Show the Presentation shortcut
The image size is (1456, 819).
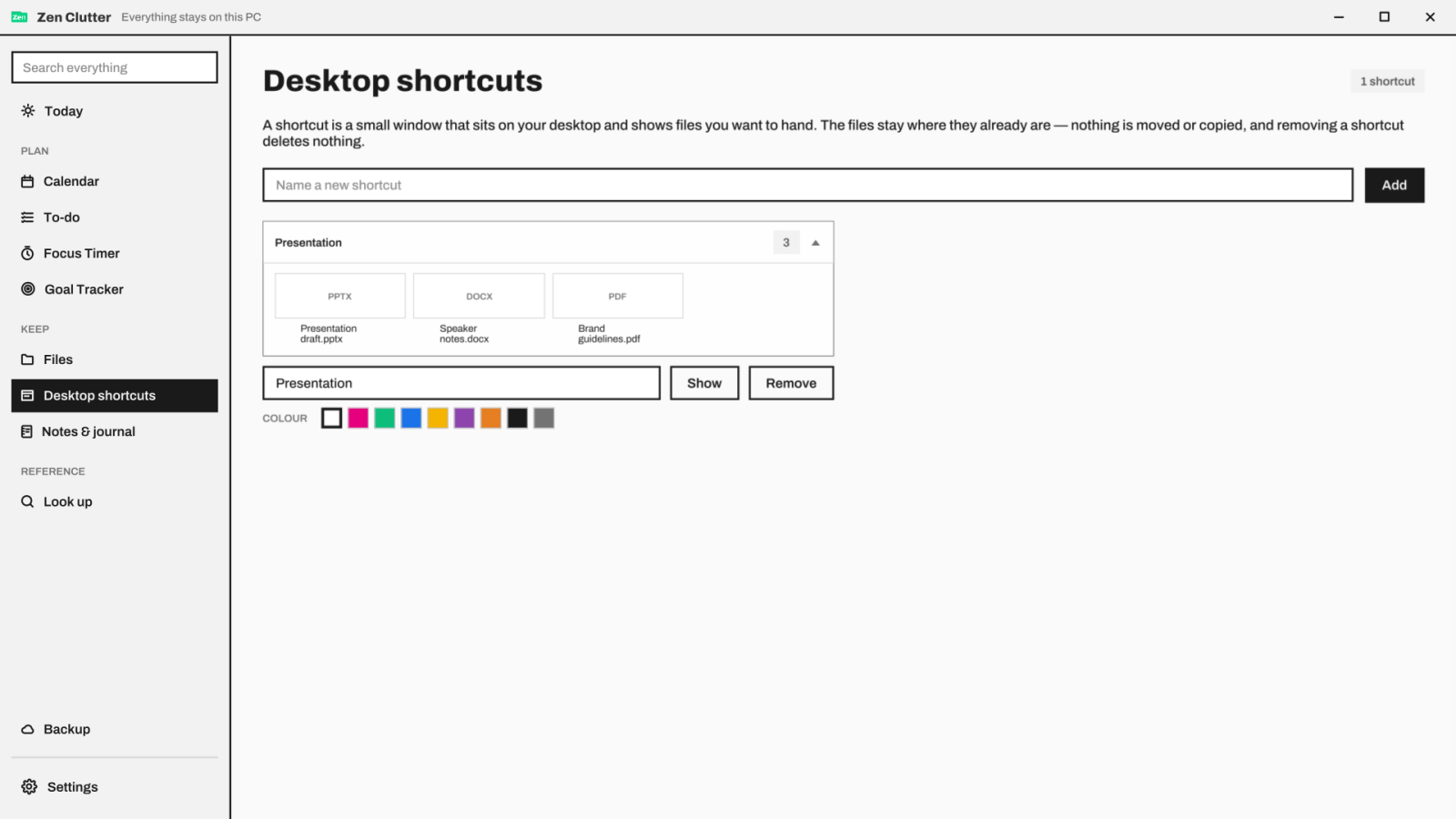(704, 383)
